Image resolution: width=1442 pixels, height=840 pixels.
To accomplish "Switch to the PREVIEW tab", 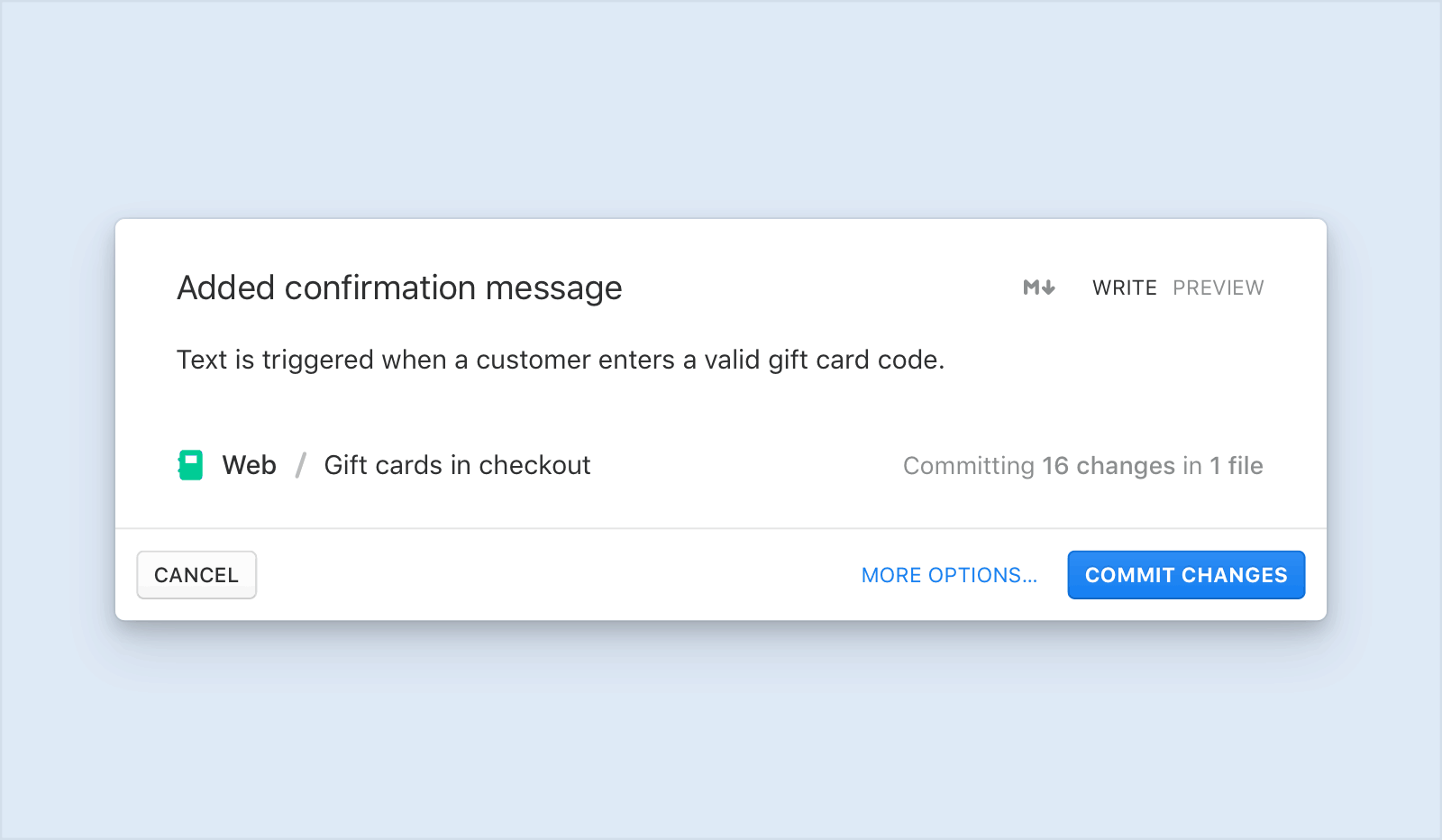I will [1218, 288].
